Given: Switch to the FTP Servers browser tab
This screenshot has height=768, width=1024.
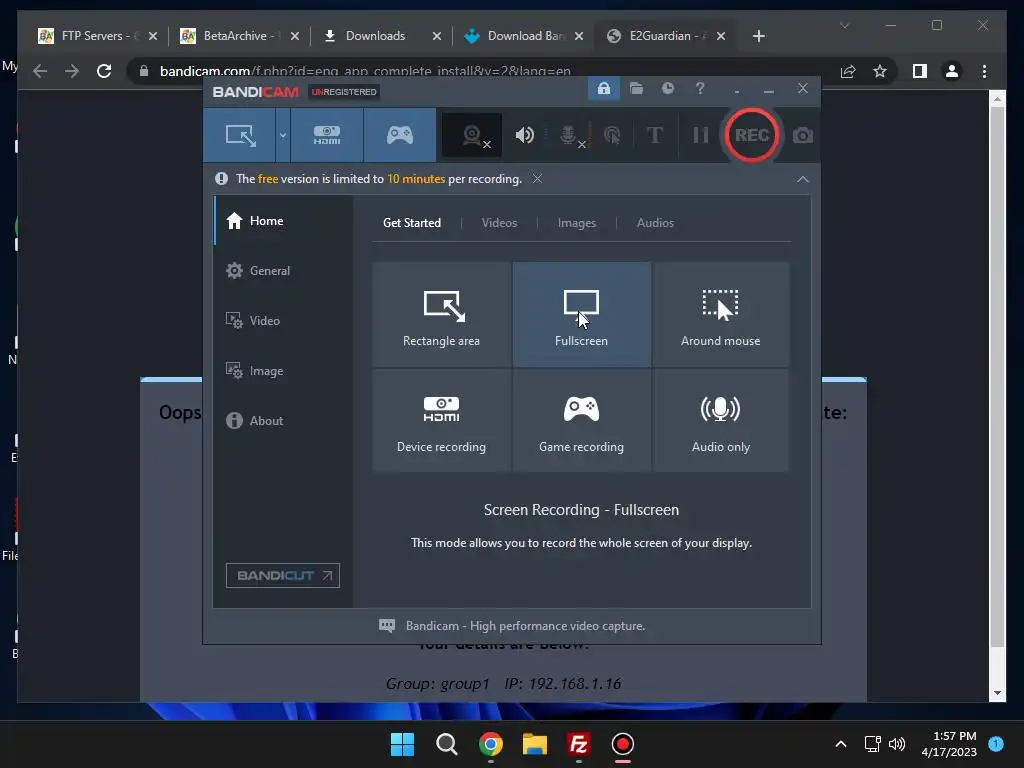Looking at the screenshot, I should pyautogui.click(x=97, y=36).
